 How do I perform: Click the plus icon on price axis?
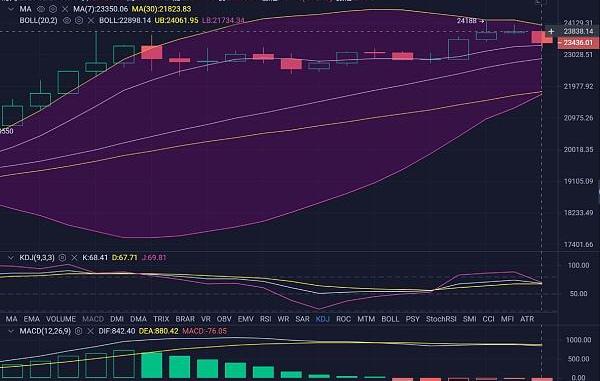551,31
